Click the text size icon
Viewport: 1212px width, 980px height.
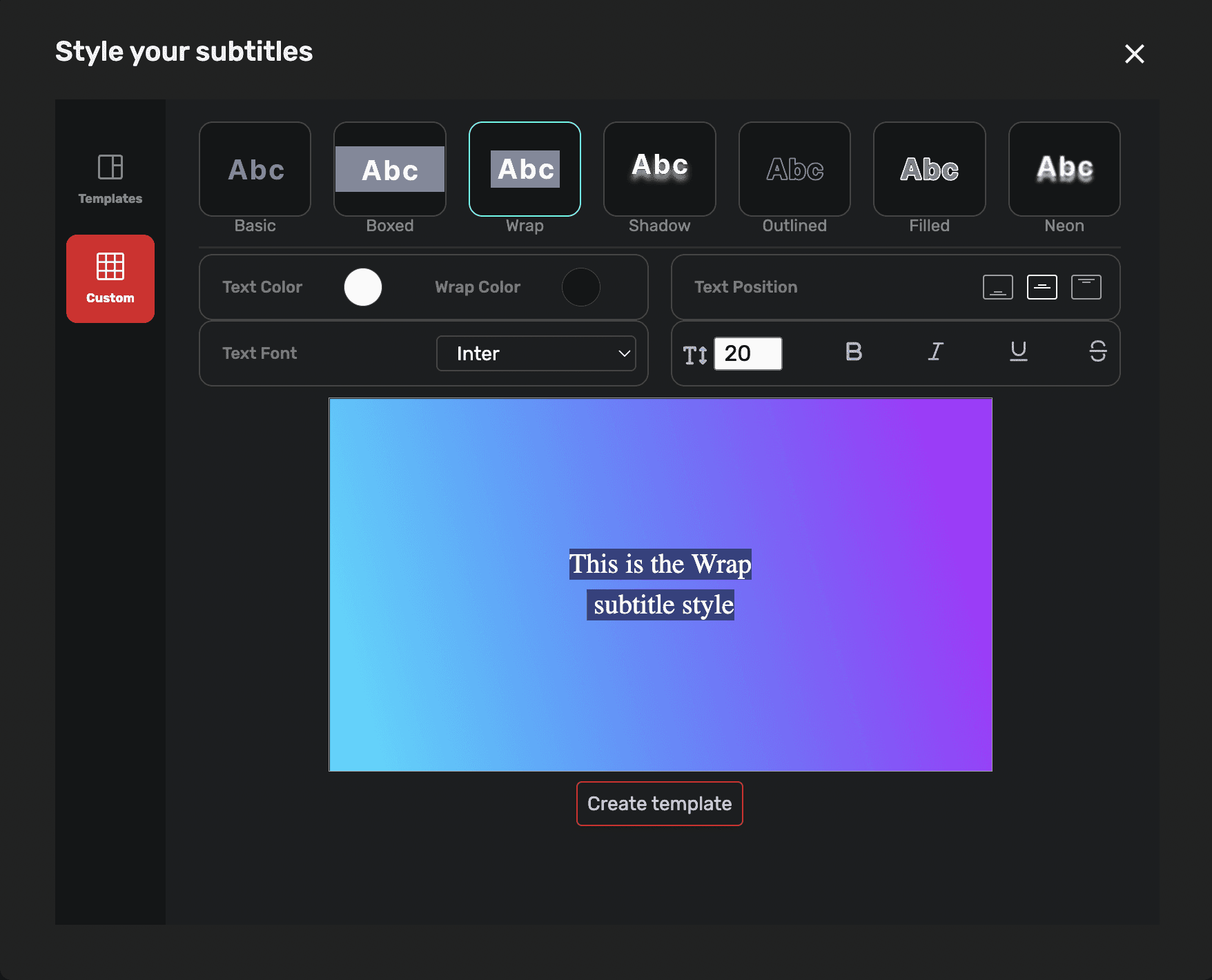(x=695, y=355)
